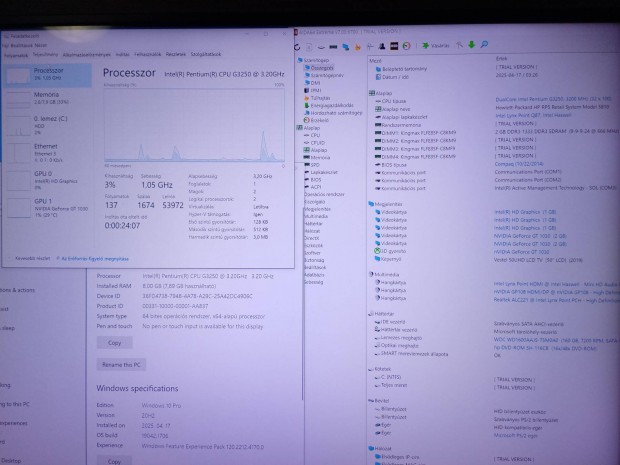Open the Erőforrás-figyelő megnyitása link
620x465 pixels.
coord(93,259)
